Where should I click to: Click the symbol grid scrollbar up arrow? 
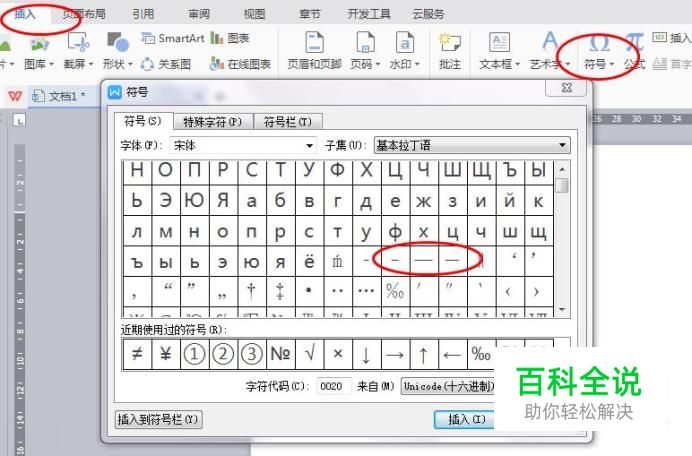point(562,169)
